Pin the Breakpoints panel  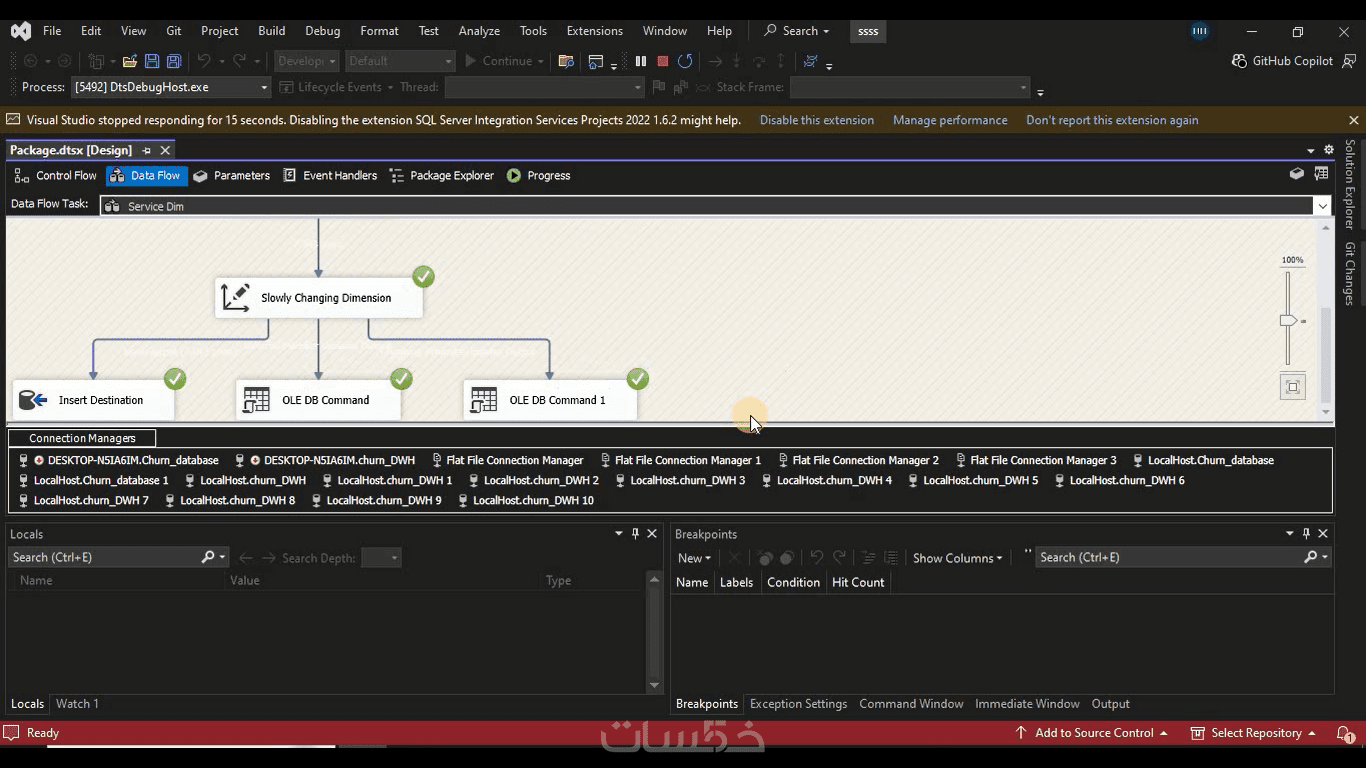tap(1306, 534)
